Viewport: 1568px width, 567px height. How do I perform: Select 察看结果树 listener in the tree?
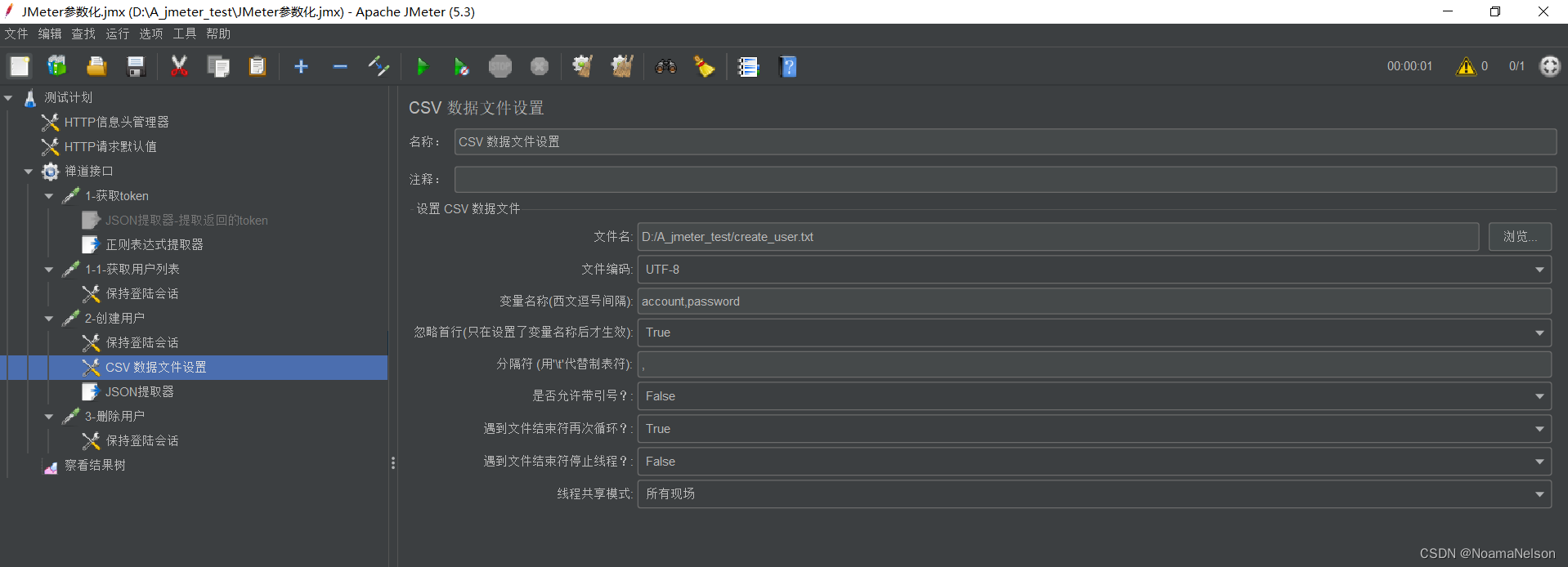click(95, 466)
